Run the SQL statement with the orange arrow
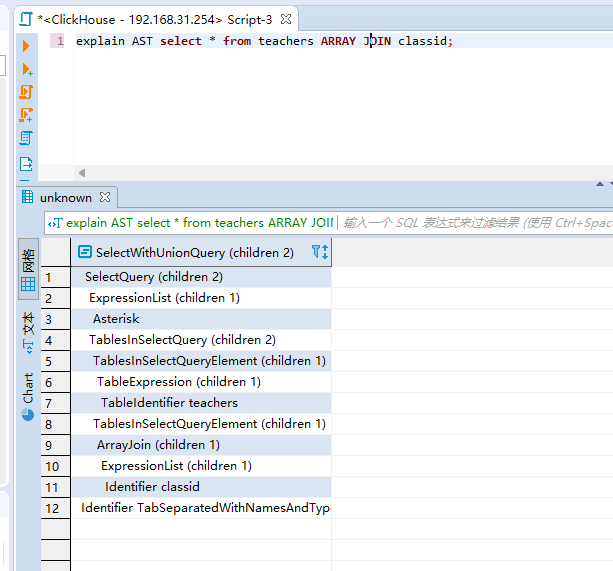Viewport: 613px width, 571px height. pyautogui.click(x=26, y=45)
